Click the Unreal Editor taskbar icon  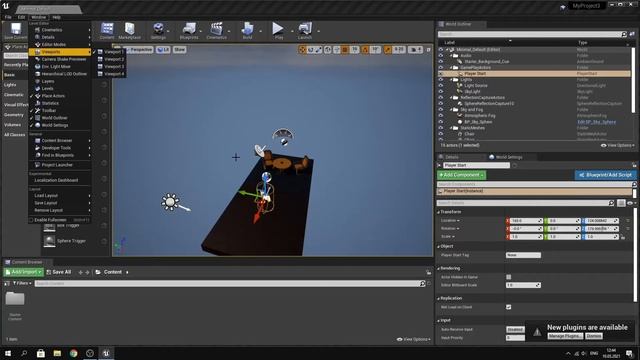click(106, 353)
